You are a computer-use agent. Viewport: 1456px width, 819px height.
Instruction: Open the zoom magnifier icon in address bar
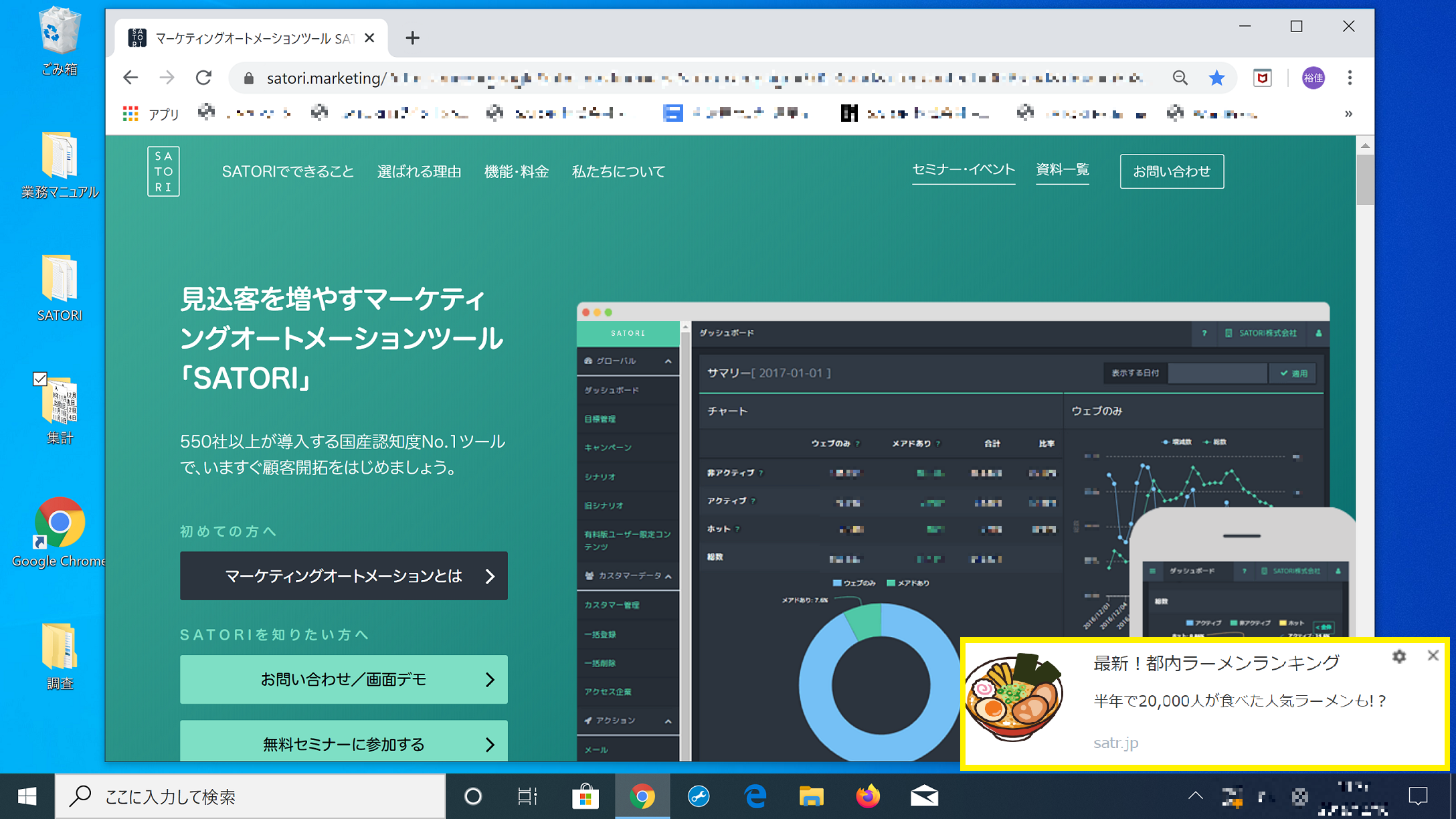point(1180,78)
